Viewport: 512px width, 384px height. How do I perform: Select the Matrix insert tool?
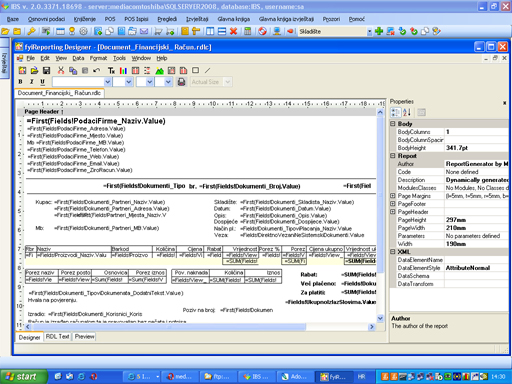click(x=171, y=70)
